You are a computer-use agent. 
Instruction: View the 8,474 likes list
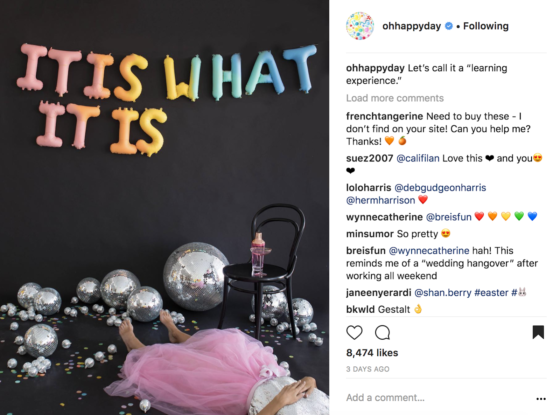[x=372, y=353]
